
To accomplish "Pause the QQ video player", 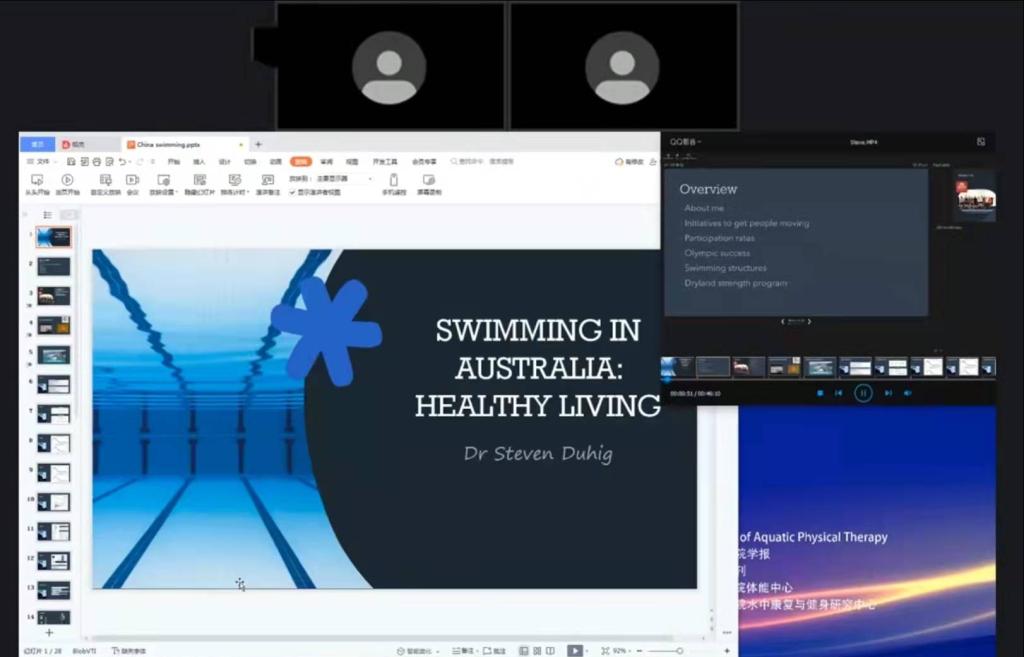I will (x=863, y=393).
